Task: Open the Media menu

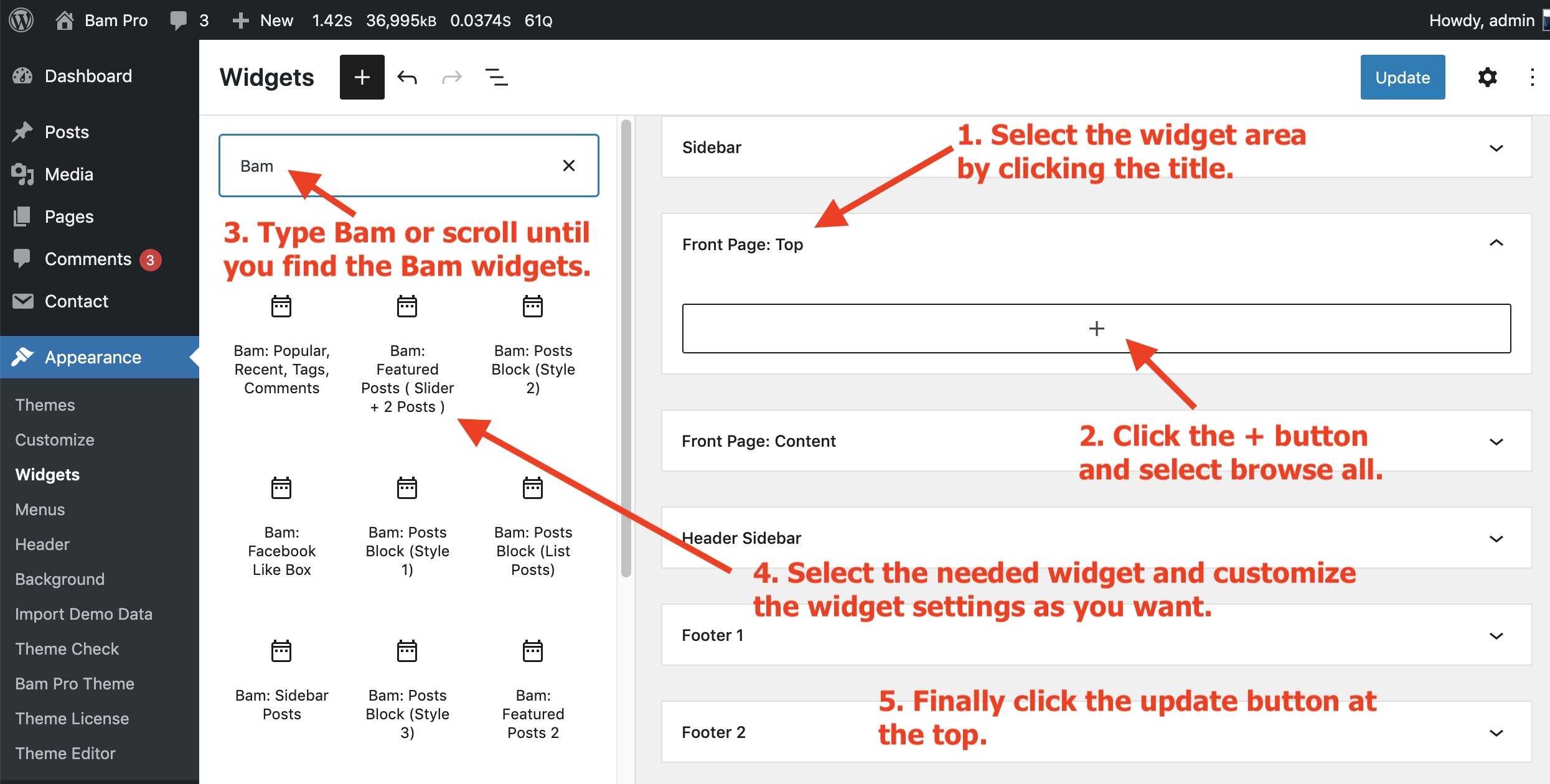Action: coord(100,174)
